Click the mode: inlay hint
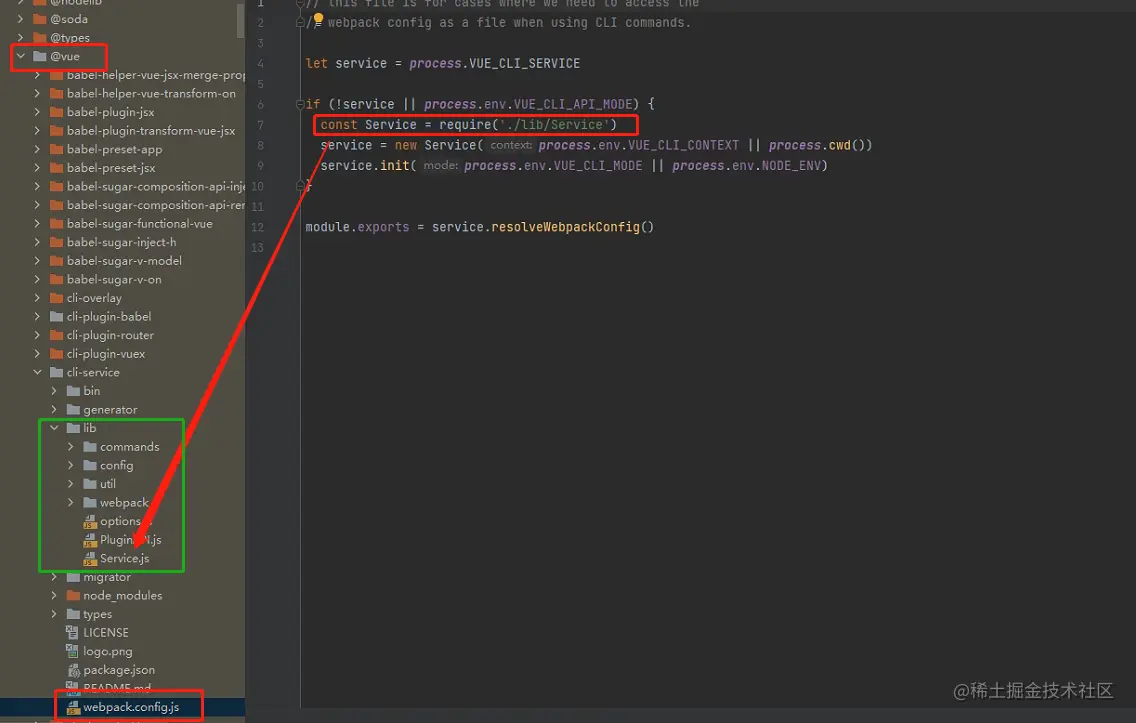Screen dimensions: 1136x723 440,166
